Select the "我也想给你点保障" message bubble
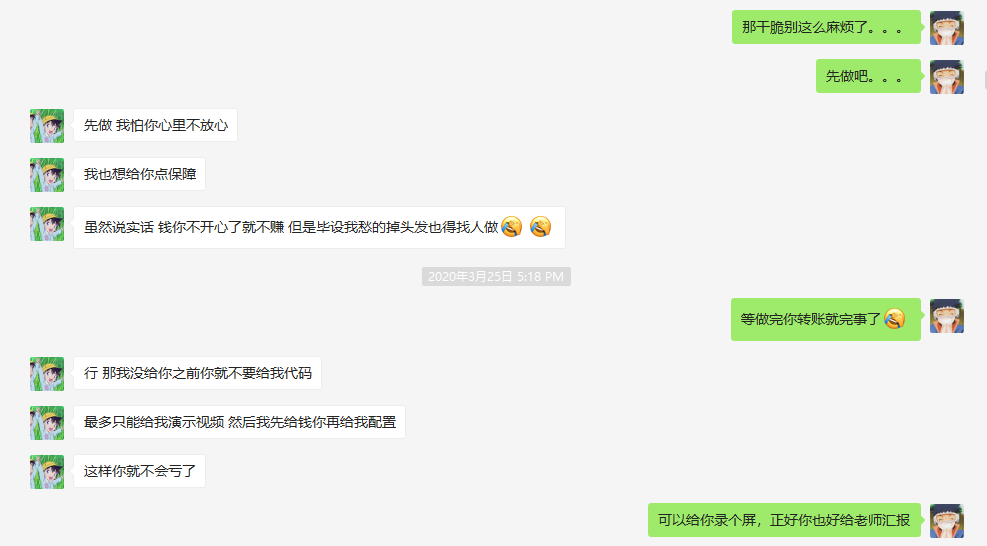Image resolution: width=987 pixels, height=546 pixels. 140,174
